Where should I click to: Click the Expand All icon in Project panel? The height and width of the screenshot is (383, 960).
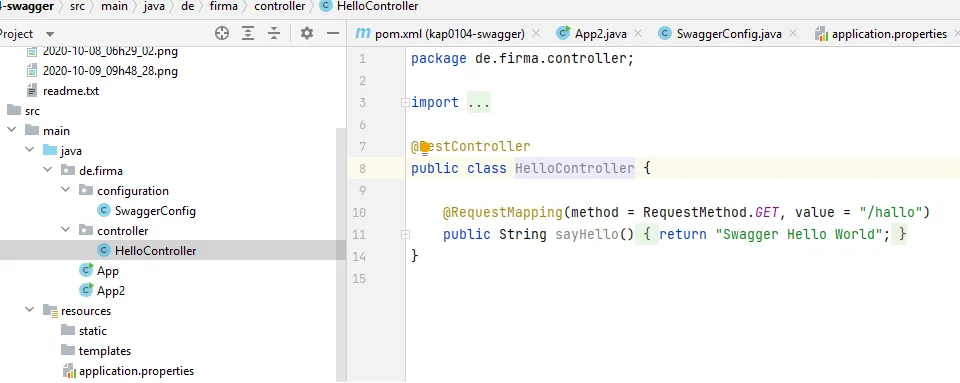click(x=247, y=34)
